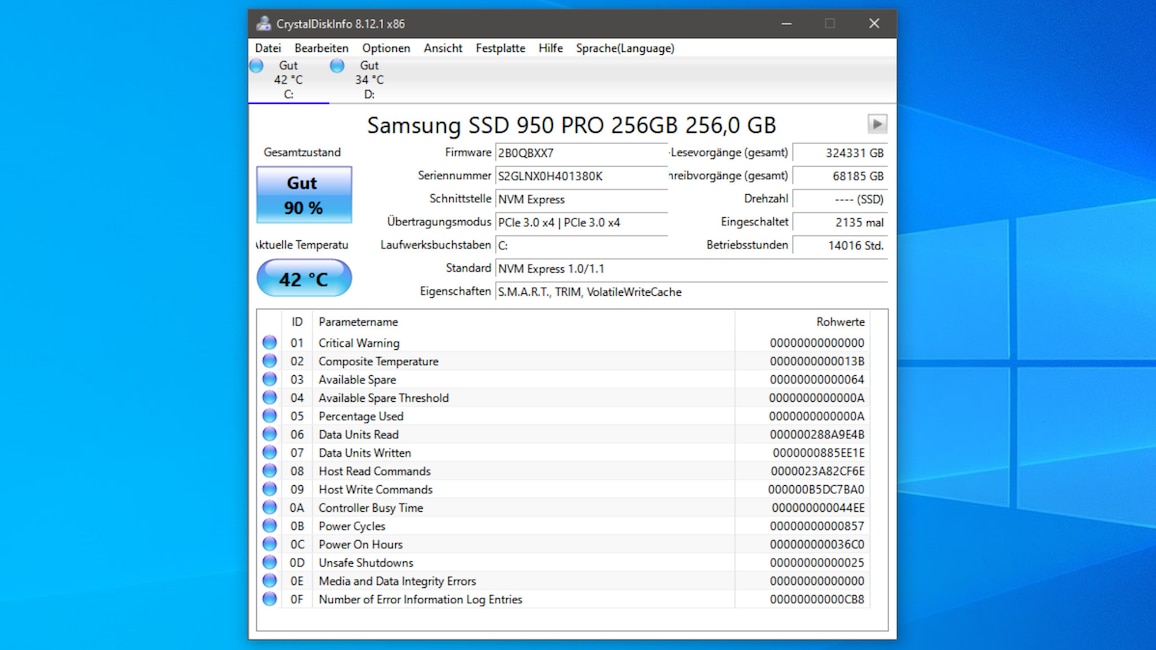This screenshot has height=650, width=1156.
Task: Click the Eingeschaltet value 2135 mal
Action: click(x=840, y=223)
